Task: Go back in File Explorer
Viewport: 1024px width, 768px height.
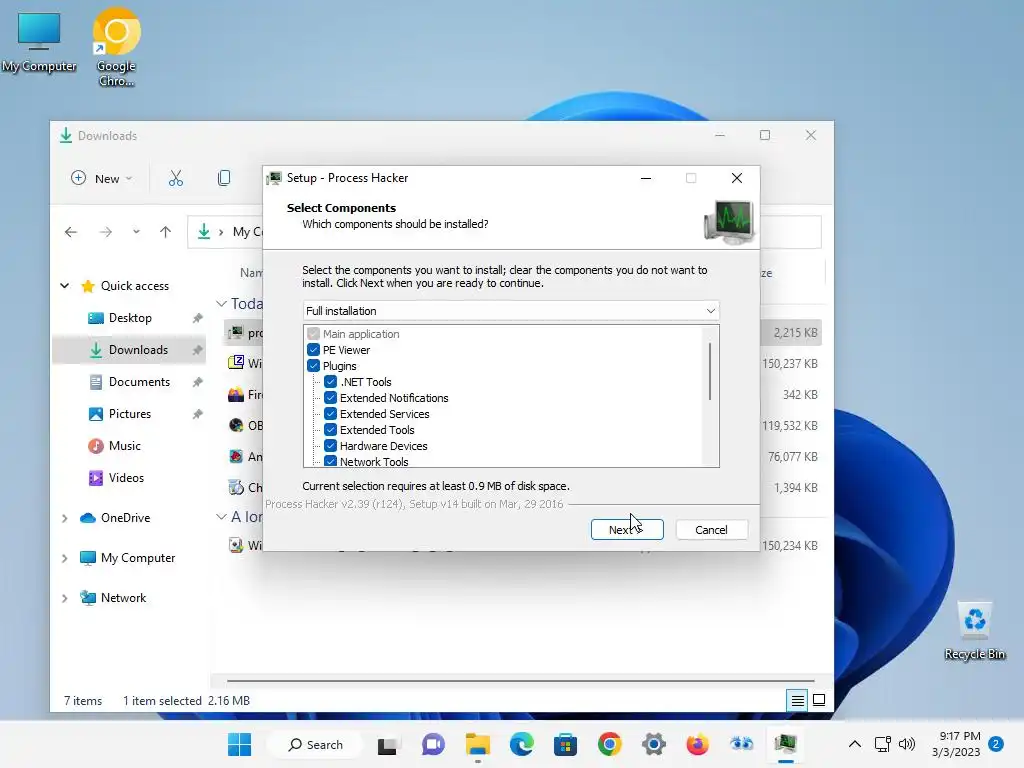Action: [71, 232]
